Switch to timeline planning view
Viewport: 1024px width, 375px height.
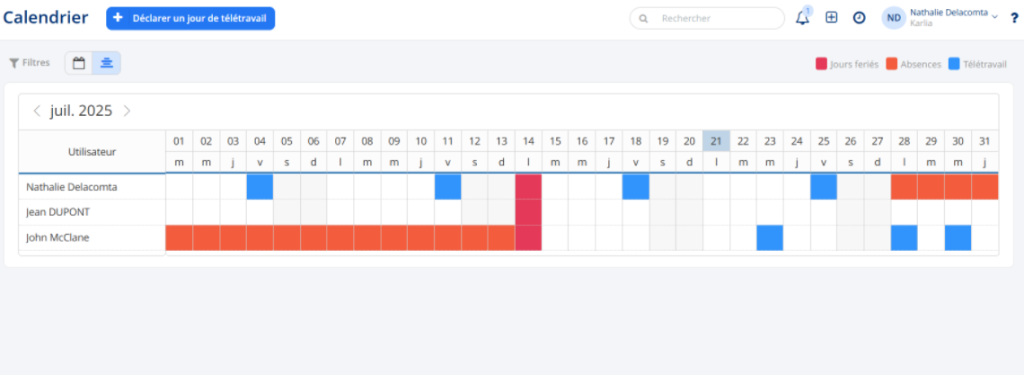pyautogui.click(x=106, y=63)
